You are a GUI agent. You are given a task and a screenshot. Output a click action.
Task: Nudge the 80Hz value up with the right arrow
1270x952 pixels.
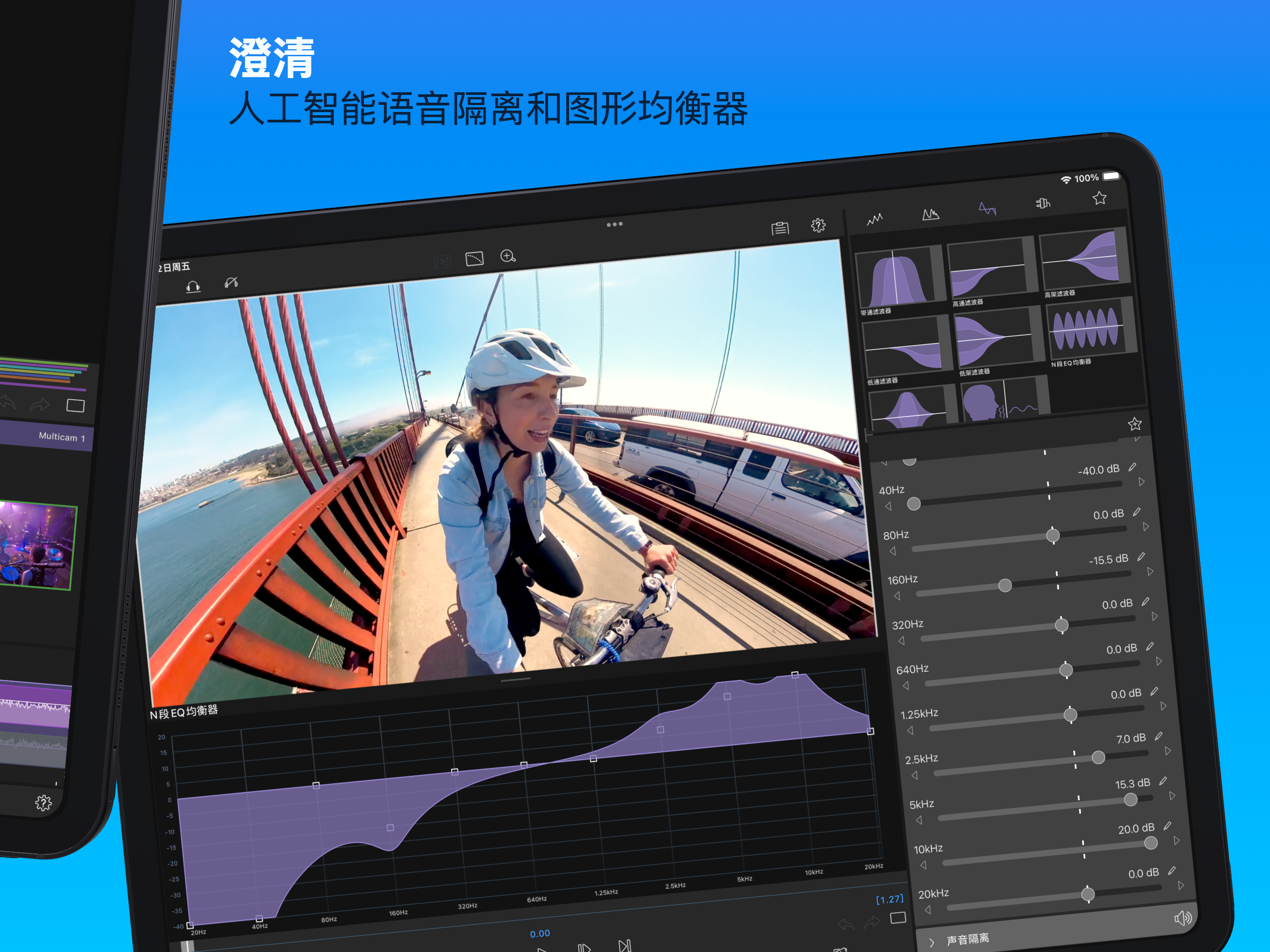point(1145,527)
